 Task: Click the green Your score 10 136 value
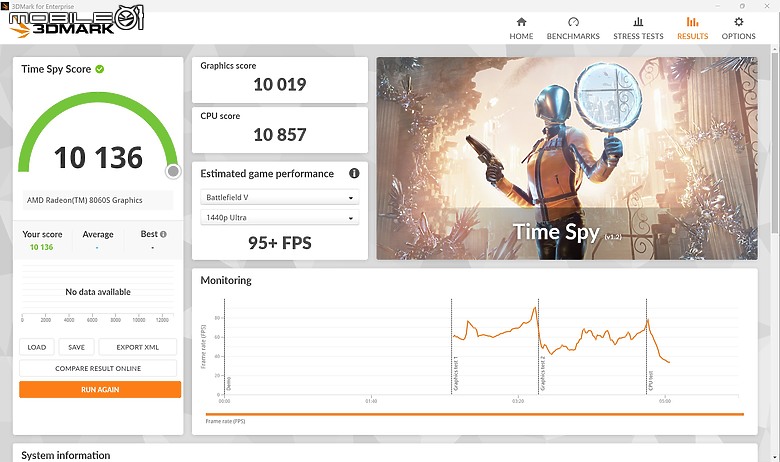click(x=41, y=247)
